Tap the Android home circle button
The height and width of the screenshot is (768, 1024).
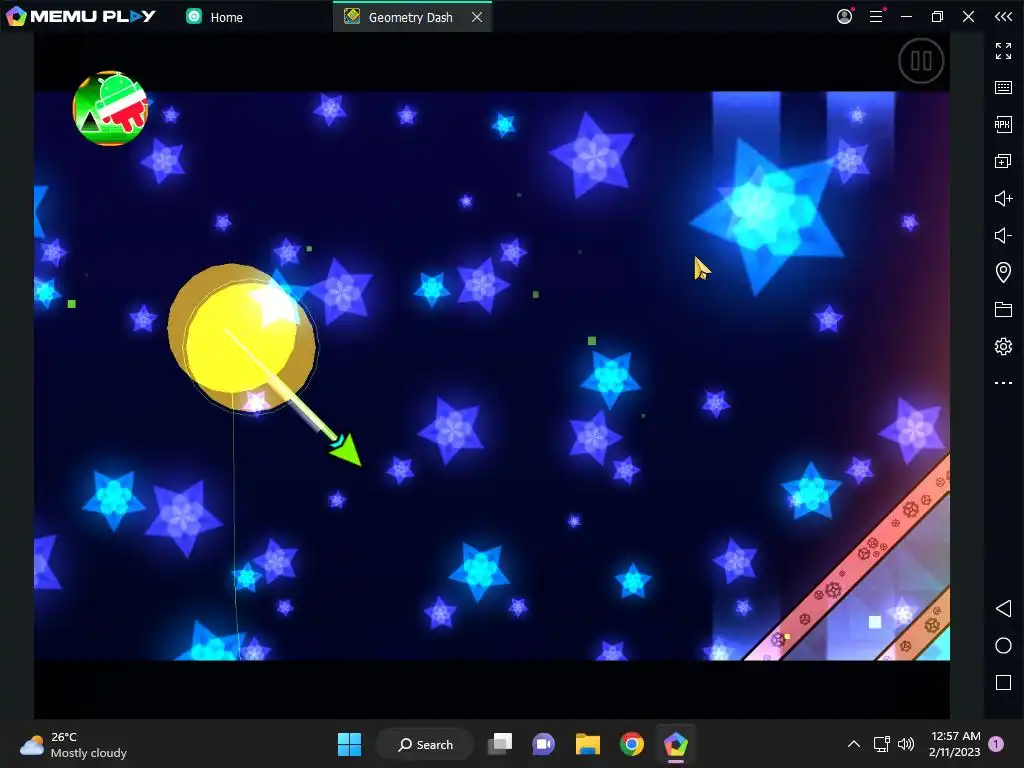pos(1003,645)
